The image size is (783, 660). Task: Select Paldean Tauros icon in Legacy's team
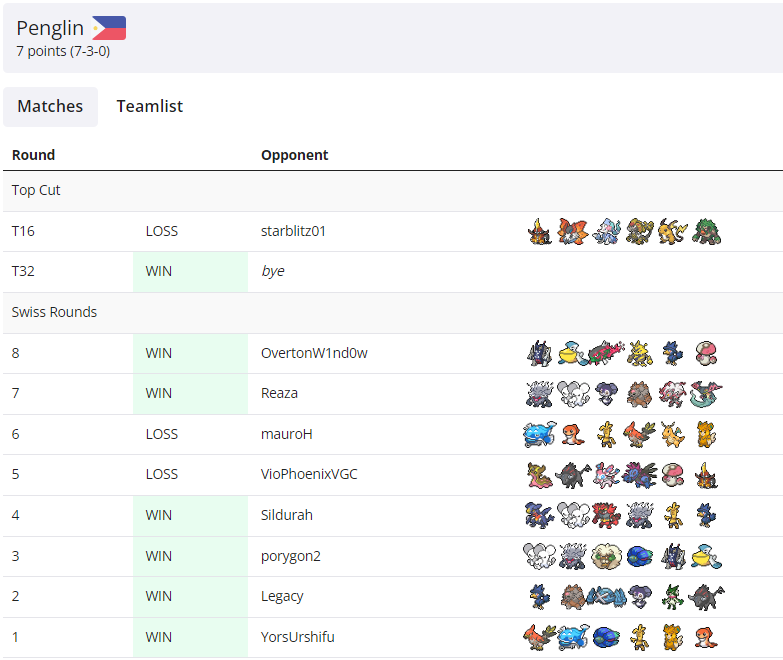click(706, 597)
